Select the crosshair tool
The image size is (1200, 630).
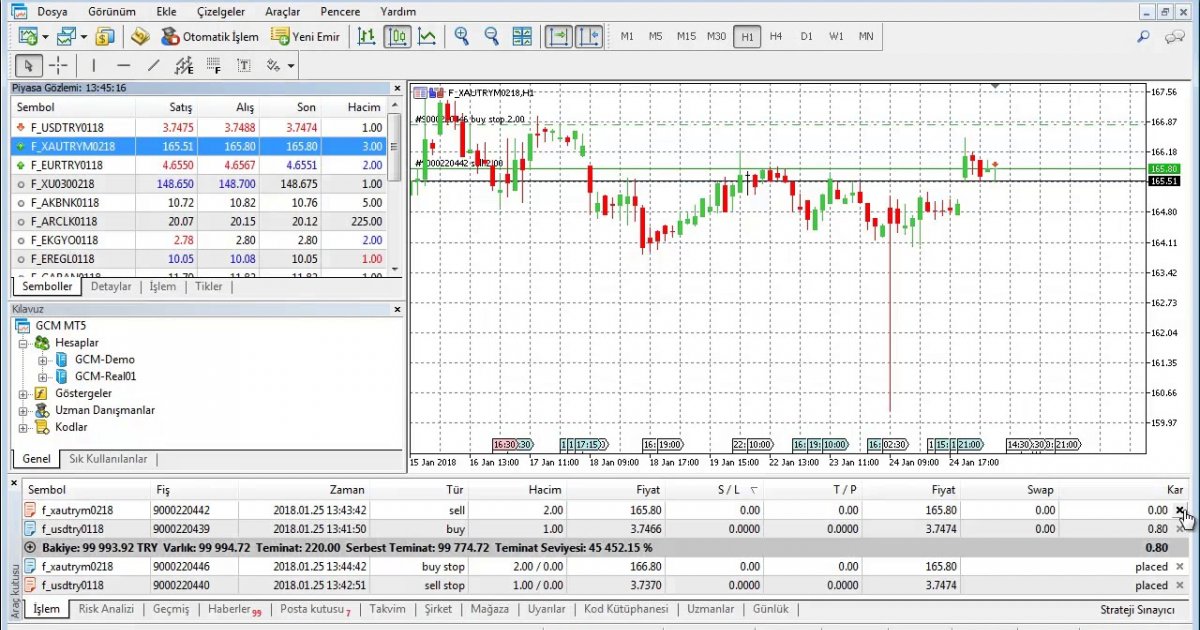58,66
